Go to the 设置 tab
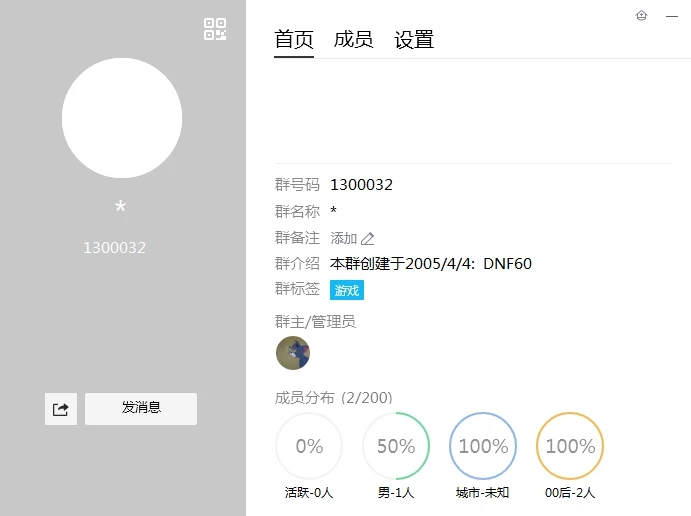Viewport: 691px width, 516px height. coord(414,40)
